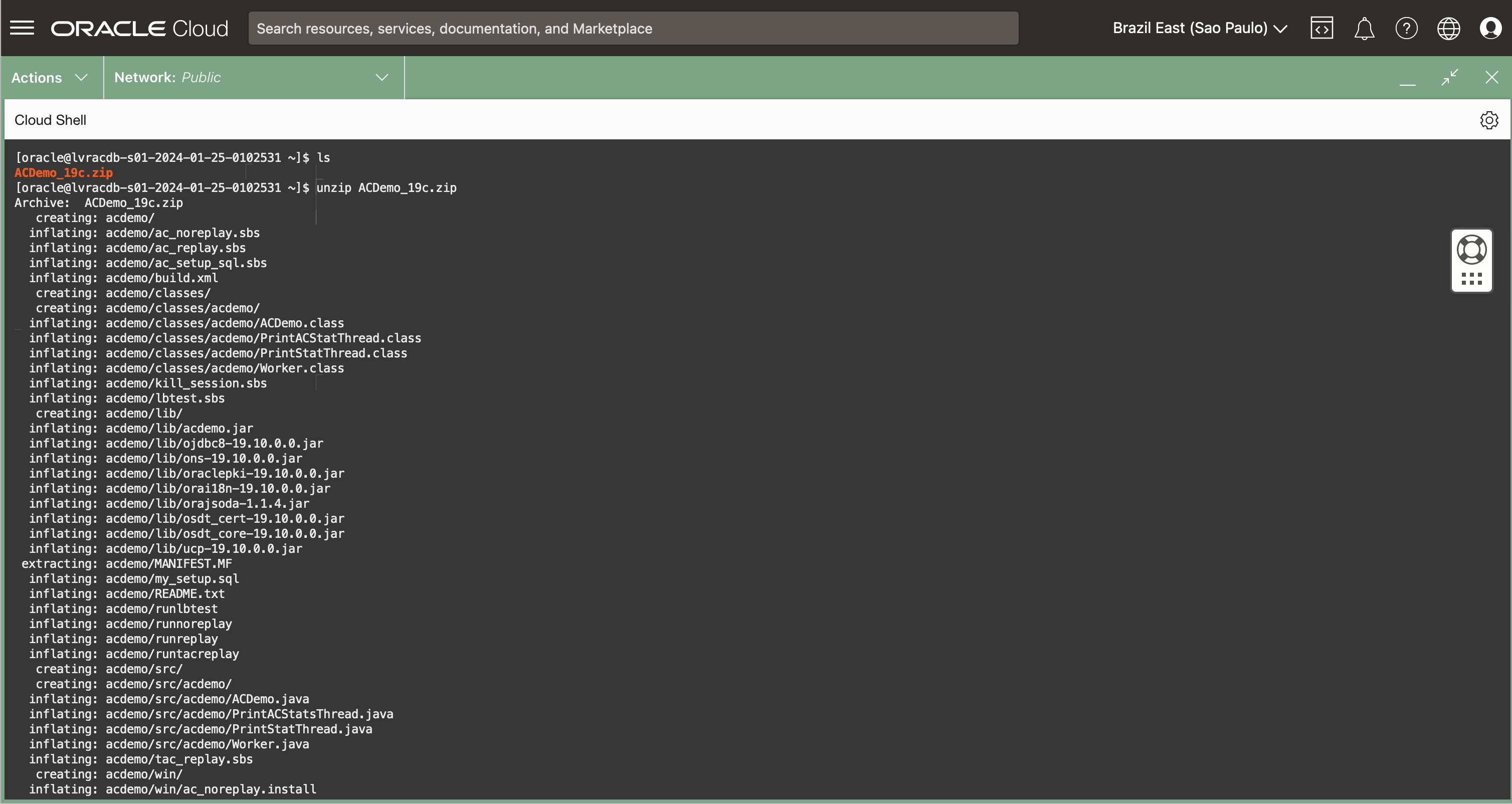Click the lifebuoy support icon

(1471, 250)
